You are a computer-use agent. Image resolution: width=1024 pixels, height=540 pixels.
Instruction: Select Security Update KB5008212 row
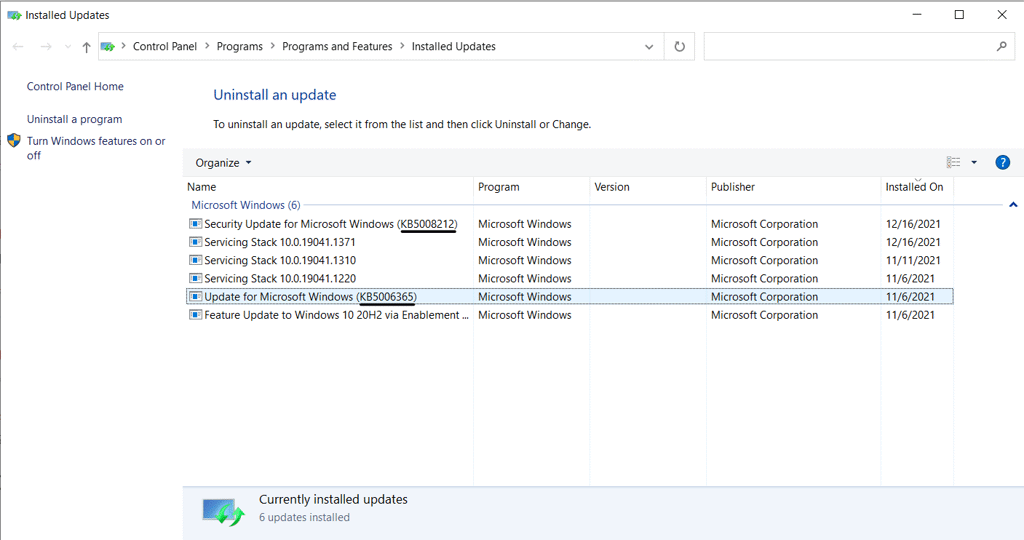[x=569, y=224]
